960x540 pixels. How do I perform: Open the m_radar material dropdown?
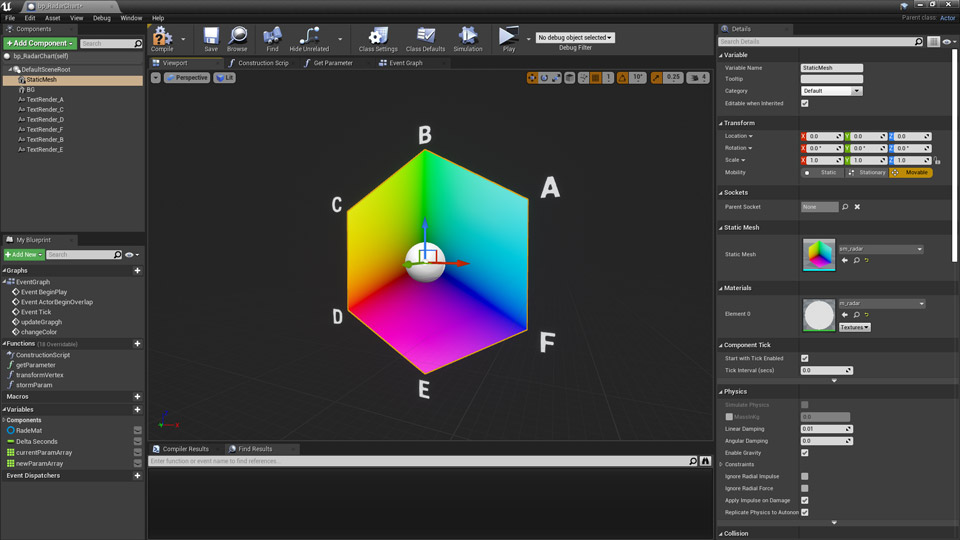[882, 304]
